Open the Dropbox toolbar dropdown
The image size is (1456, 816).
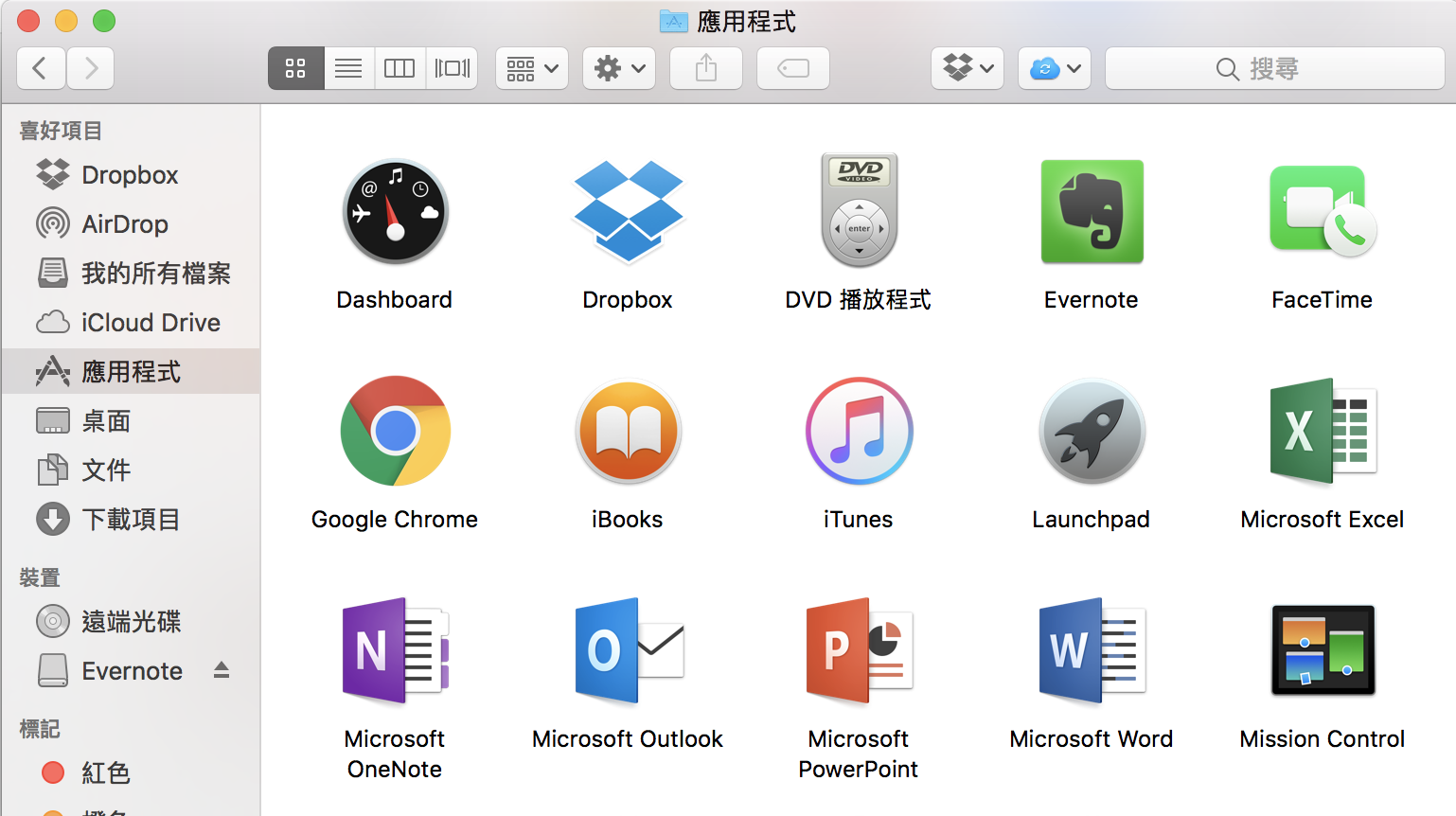pyautogui.click(x=968, y=68)
